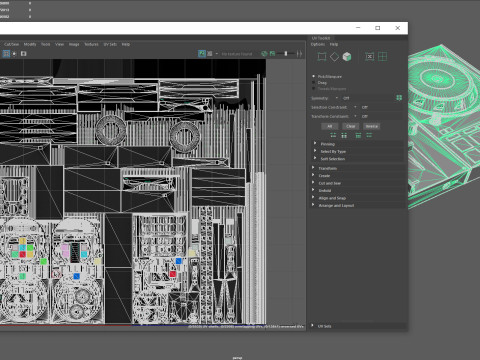Image resolution: width=480 pixels, height=360 pixels.
Task: Select the Tweak/Marquee radio option
Action: [313, 89]
